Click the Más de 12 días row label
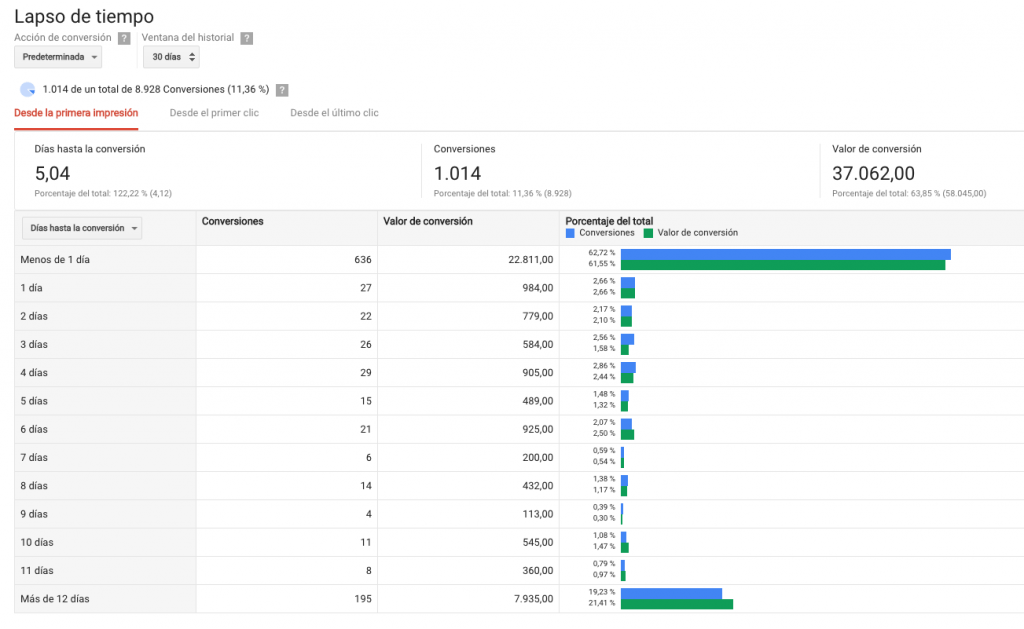The height and width of the screenshot is (629, 1024). [x=55, y=599]
